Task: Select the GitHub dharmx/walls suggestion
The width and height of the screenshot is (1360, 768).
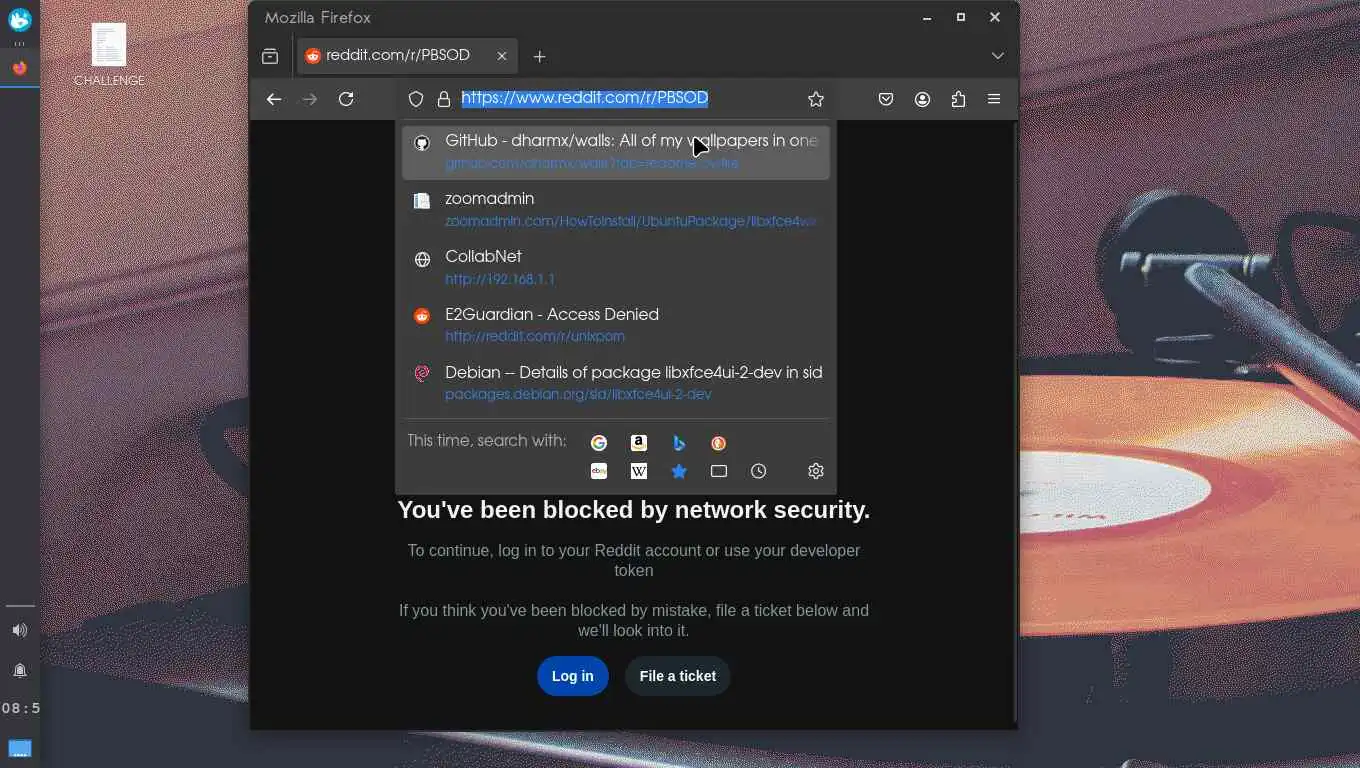Action: tap(616, 151)
